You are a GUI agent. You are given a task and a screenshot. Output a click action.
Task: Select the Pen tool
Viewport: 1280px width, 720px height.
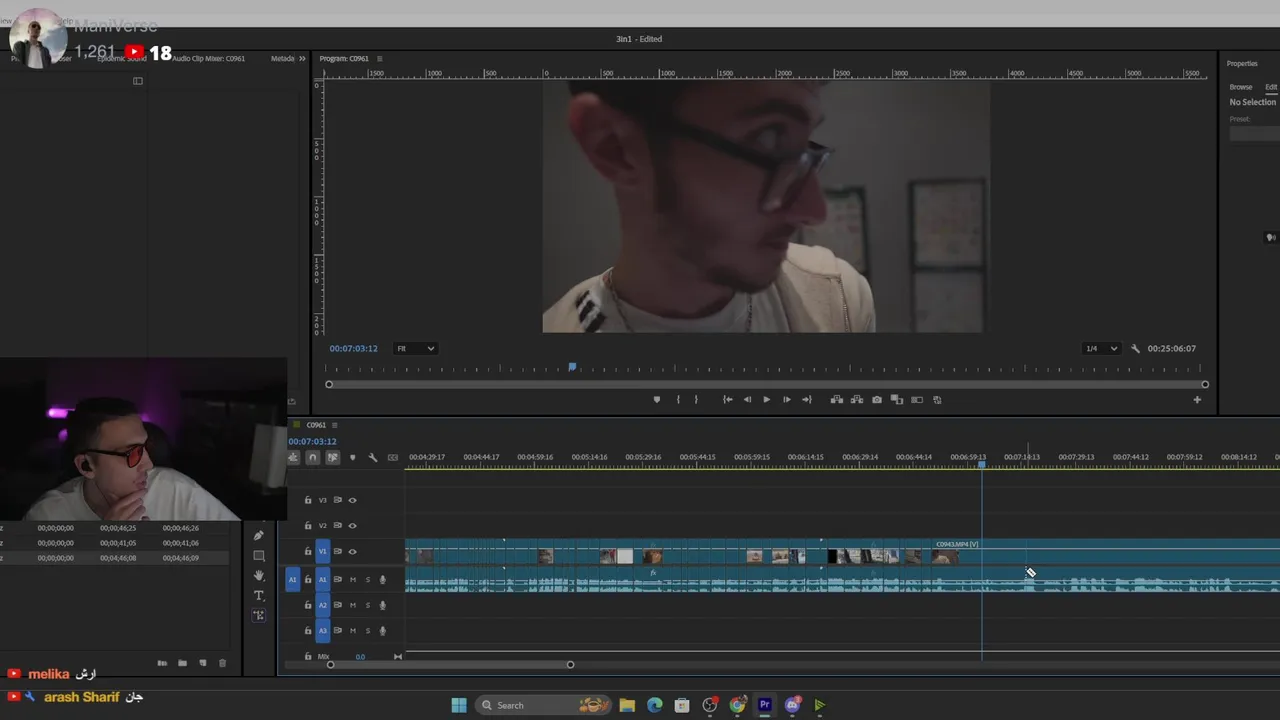(x=259, y=536)
